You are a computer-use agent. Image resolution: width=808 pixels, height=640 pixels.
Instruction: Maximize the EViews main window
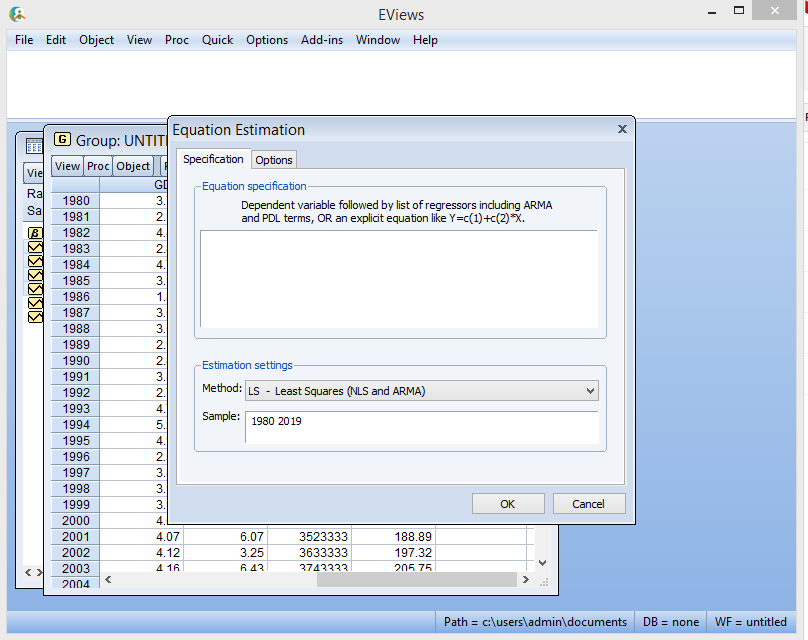[x=739, y=10]
